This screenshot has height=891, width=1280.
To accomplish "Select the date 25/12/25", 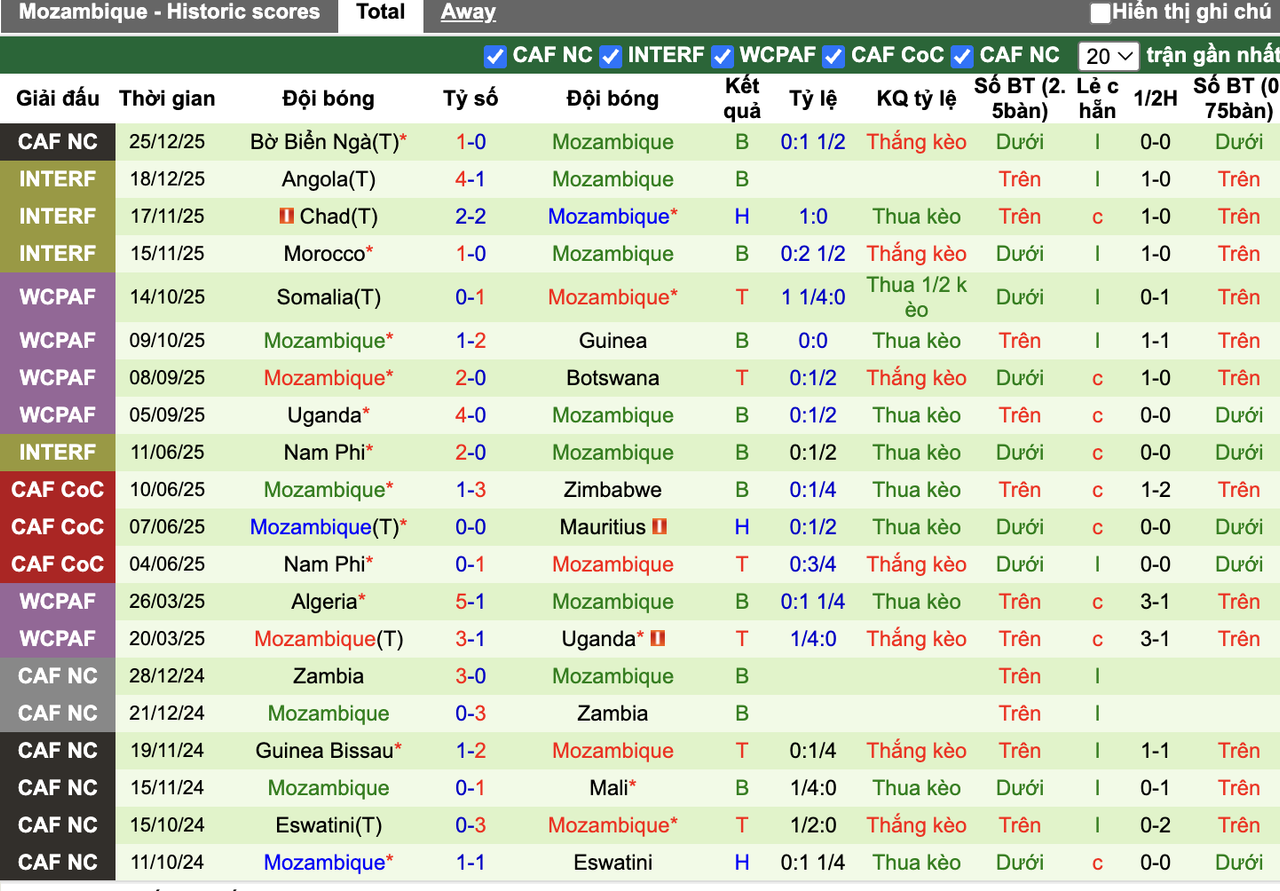I will (x=167, y=142).
